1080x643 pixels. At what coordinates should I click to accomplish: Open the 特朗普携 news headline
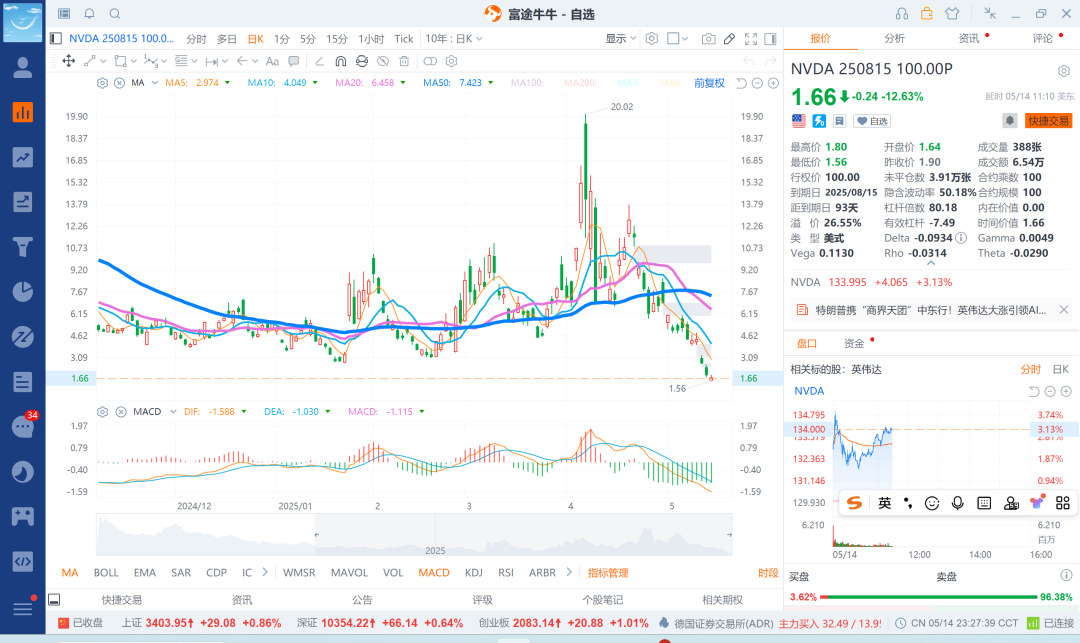[x=931, y=310]
